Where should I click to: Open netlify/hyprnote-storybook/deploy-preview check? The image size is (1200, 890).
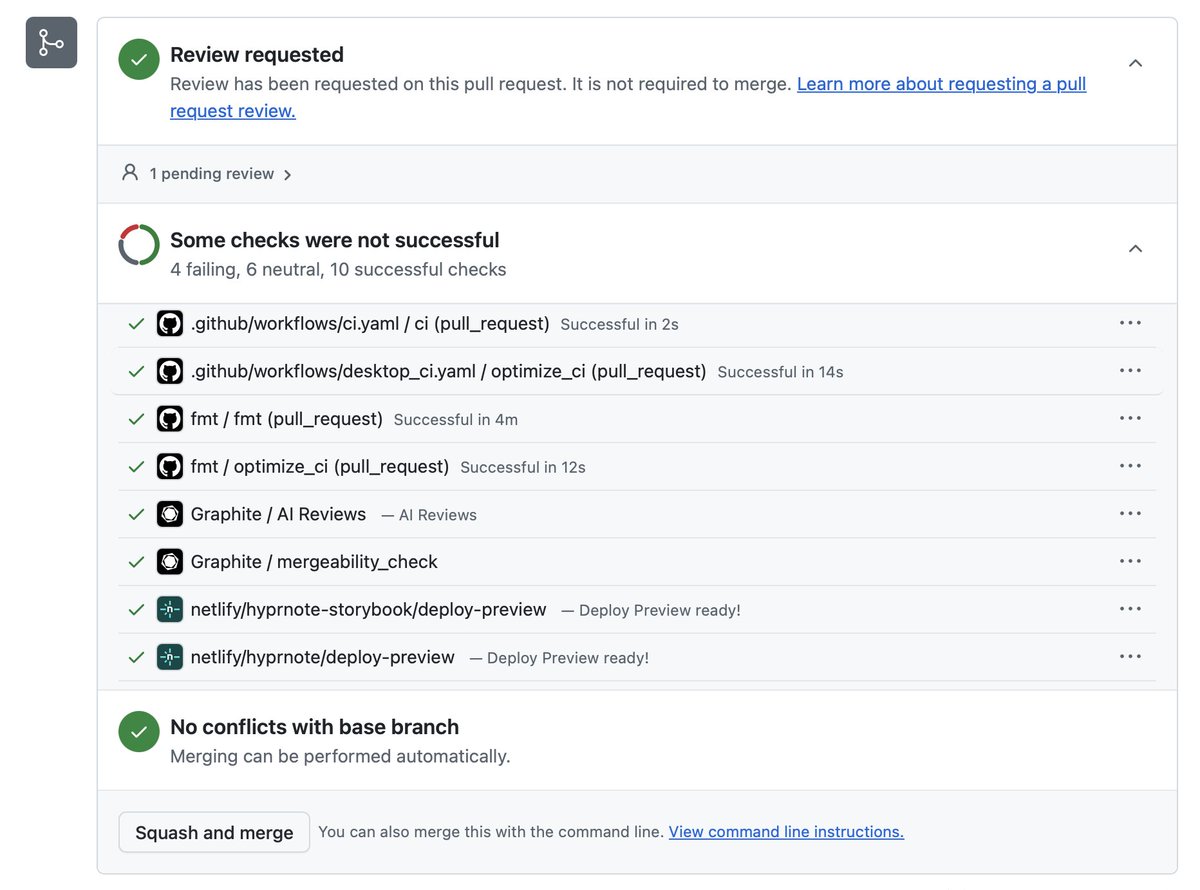coord(368,609)
